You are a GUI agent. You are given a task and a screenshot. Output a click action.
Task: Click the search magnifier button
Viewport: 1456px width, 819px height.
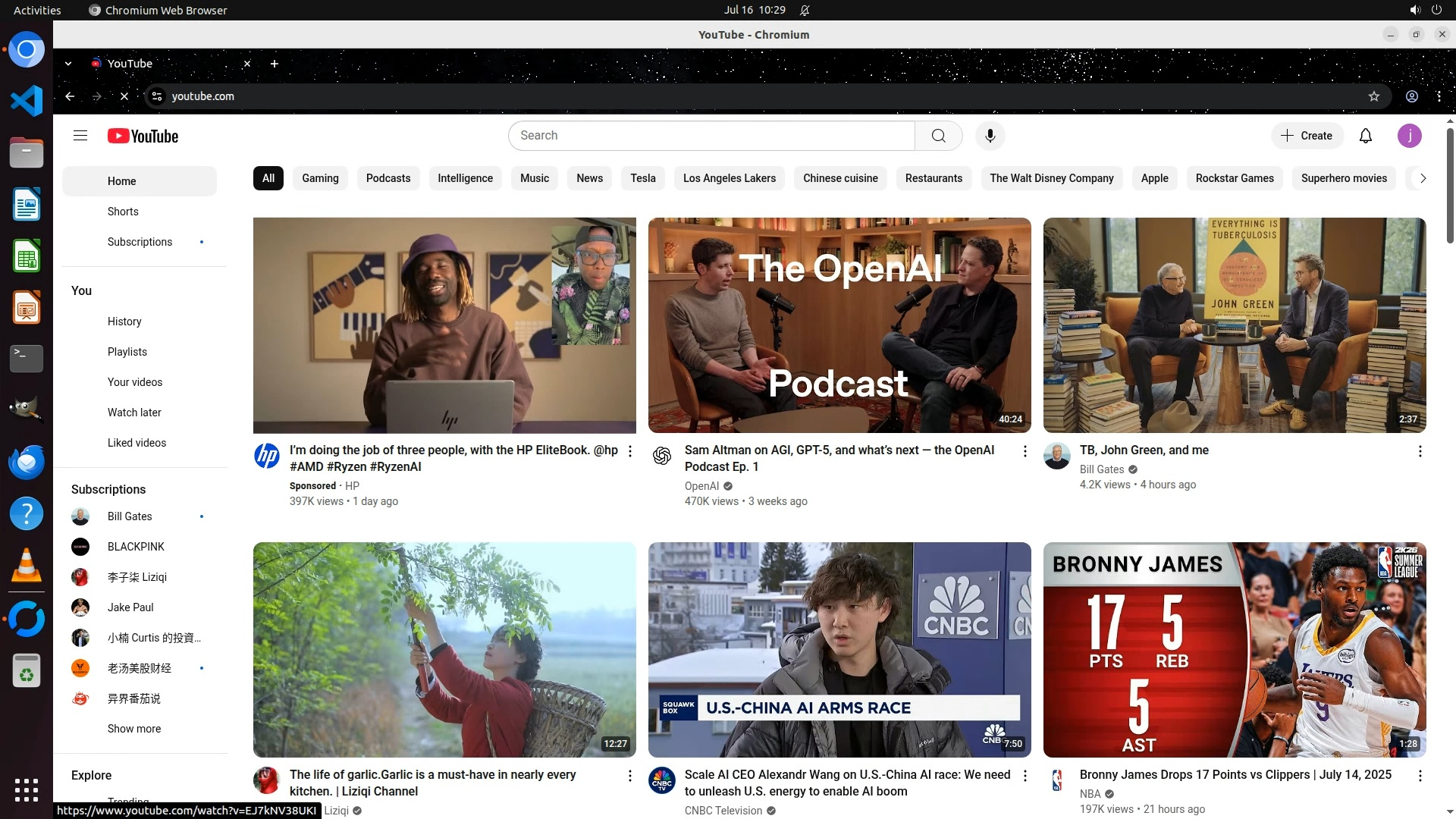coord(938,136)
